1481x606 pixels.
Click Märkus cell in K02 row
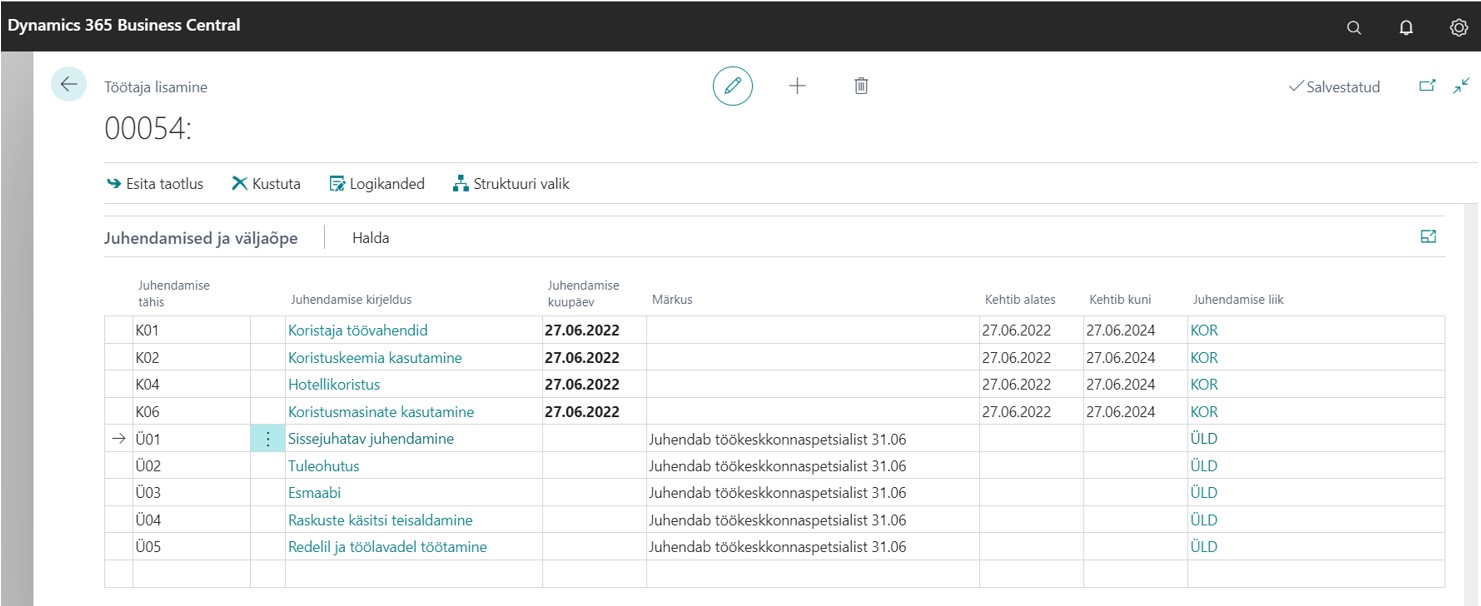pyautogui.click(x=813, y=357)
